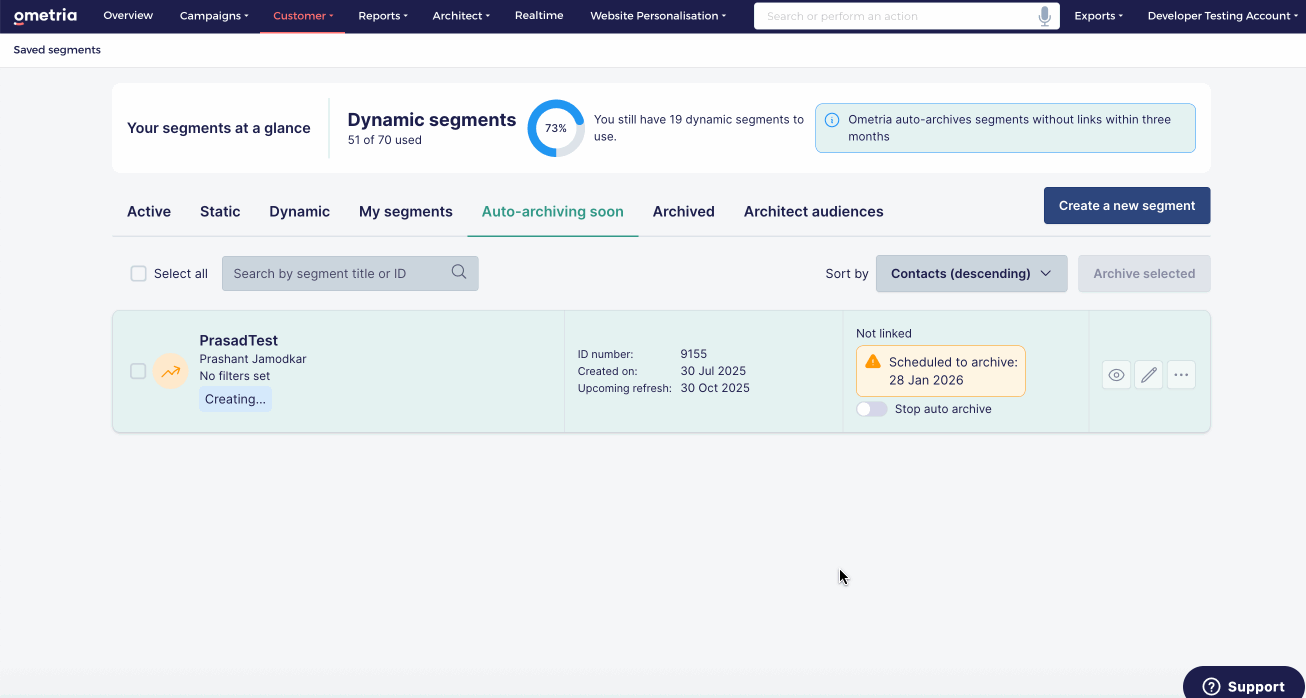Click the Created on 30 Jul 2025 date

click(x=713, y=371)
